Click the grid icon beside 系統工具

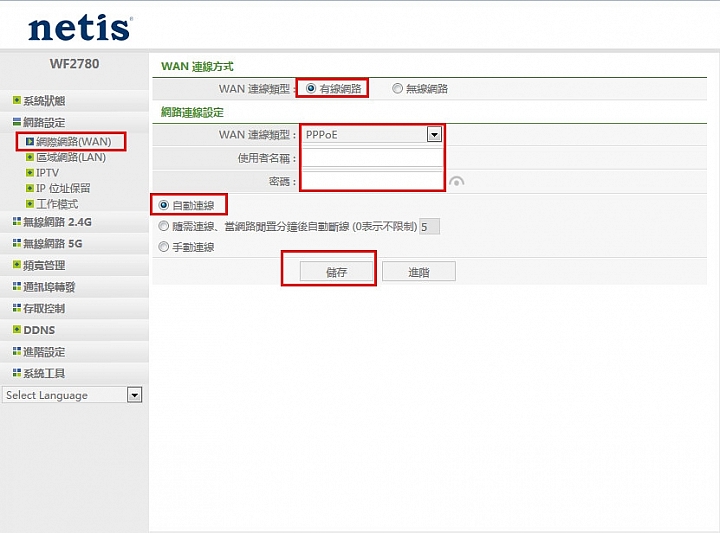[x=17, y=373]
